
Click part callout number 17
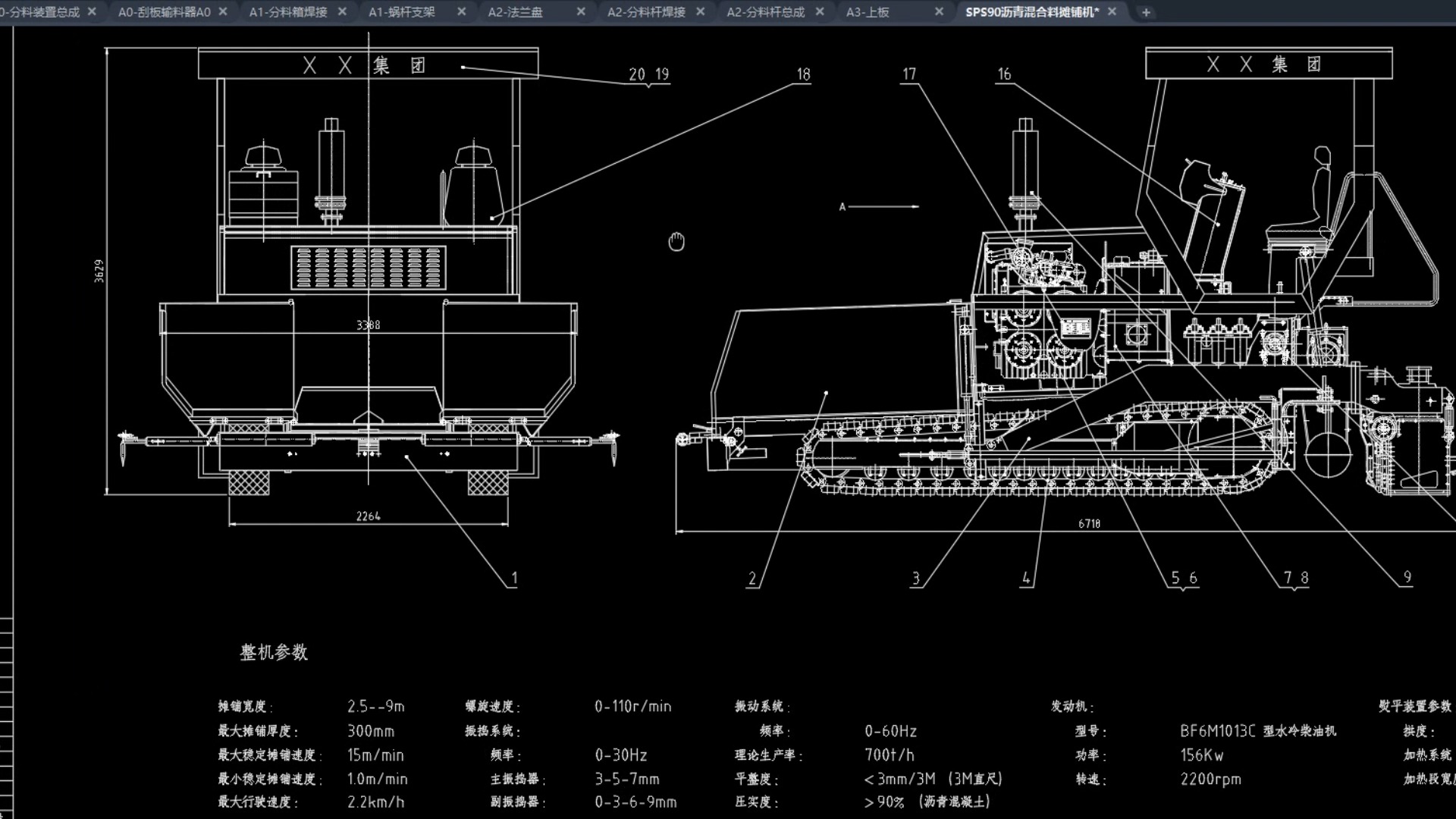[x=909, y=74]
